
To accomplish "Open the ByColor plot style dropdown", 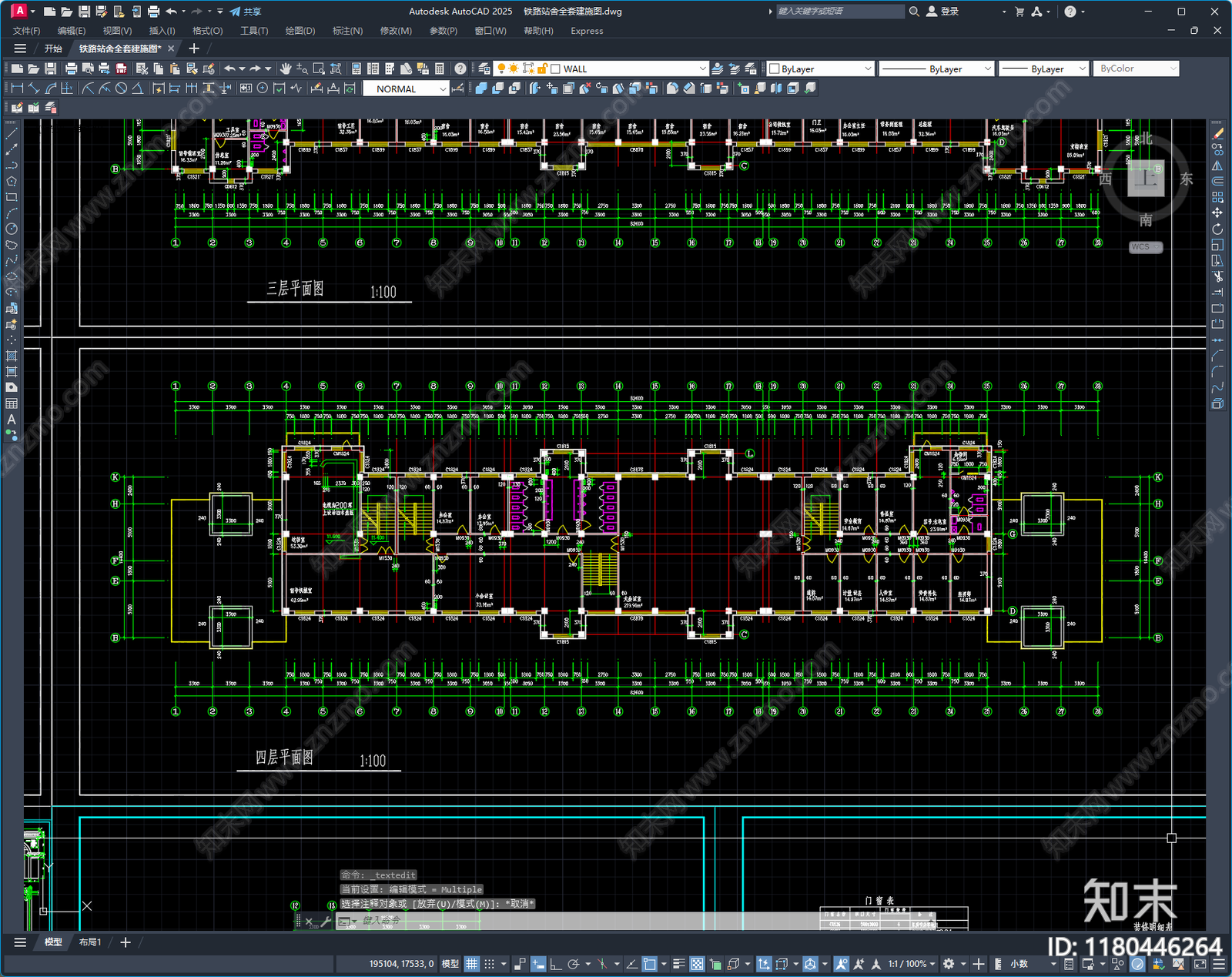I will pos(1173,69).
